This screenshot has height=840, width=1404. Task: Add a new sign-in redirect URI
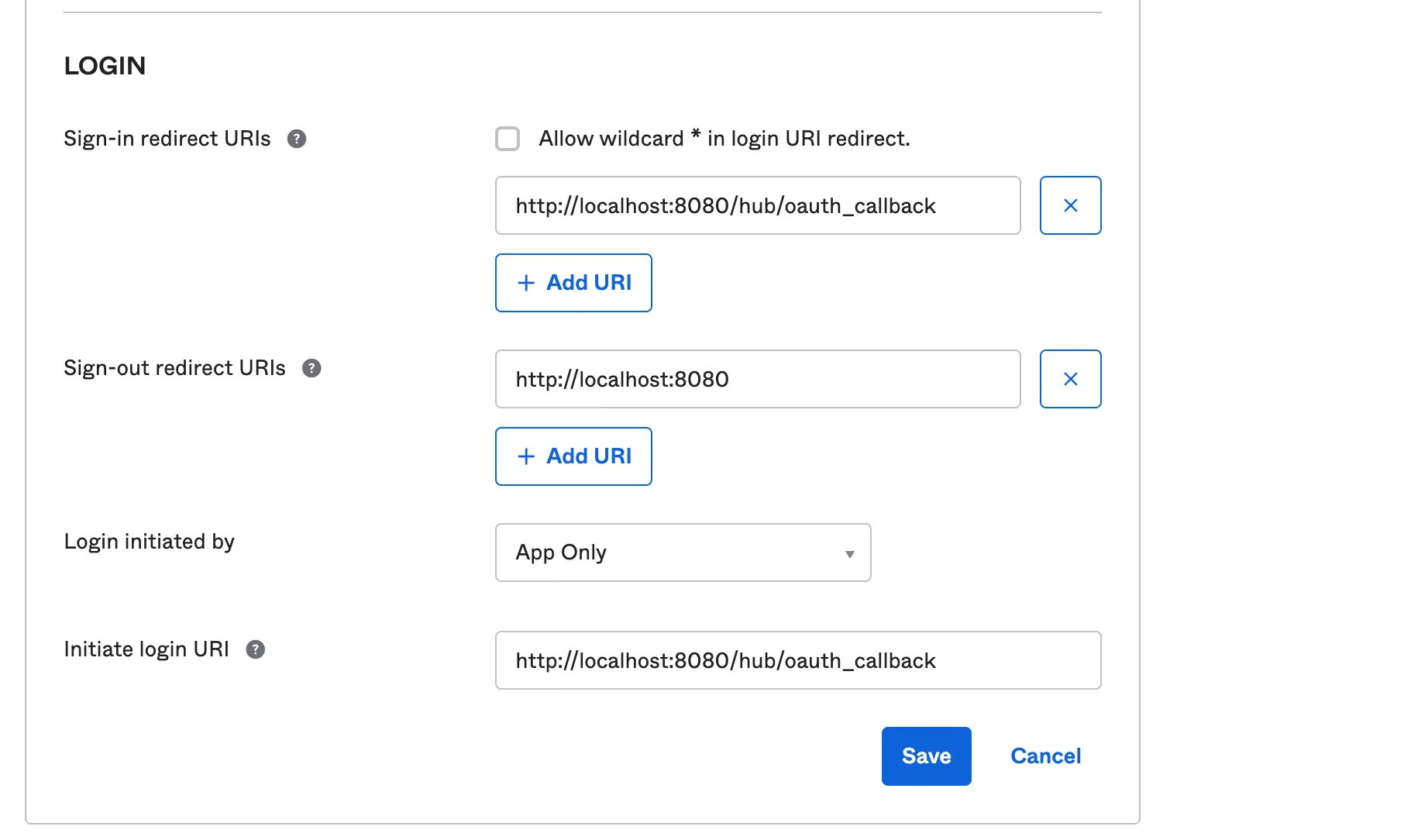573,283
